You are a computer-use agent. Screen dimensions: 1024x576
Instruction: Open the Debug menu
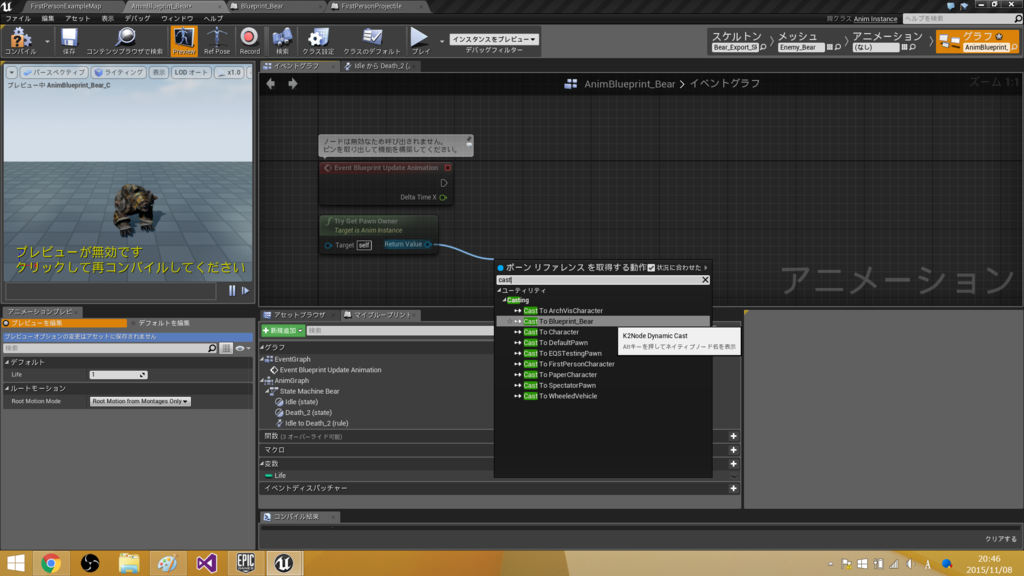coord(137,18)
